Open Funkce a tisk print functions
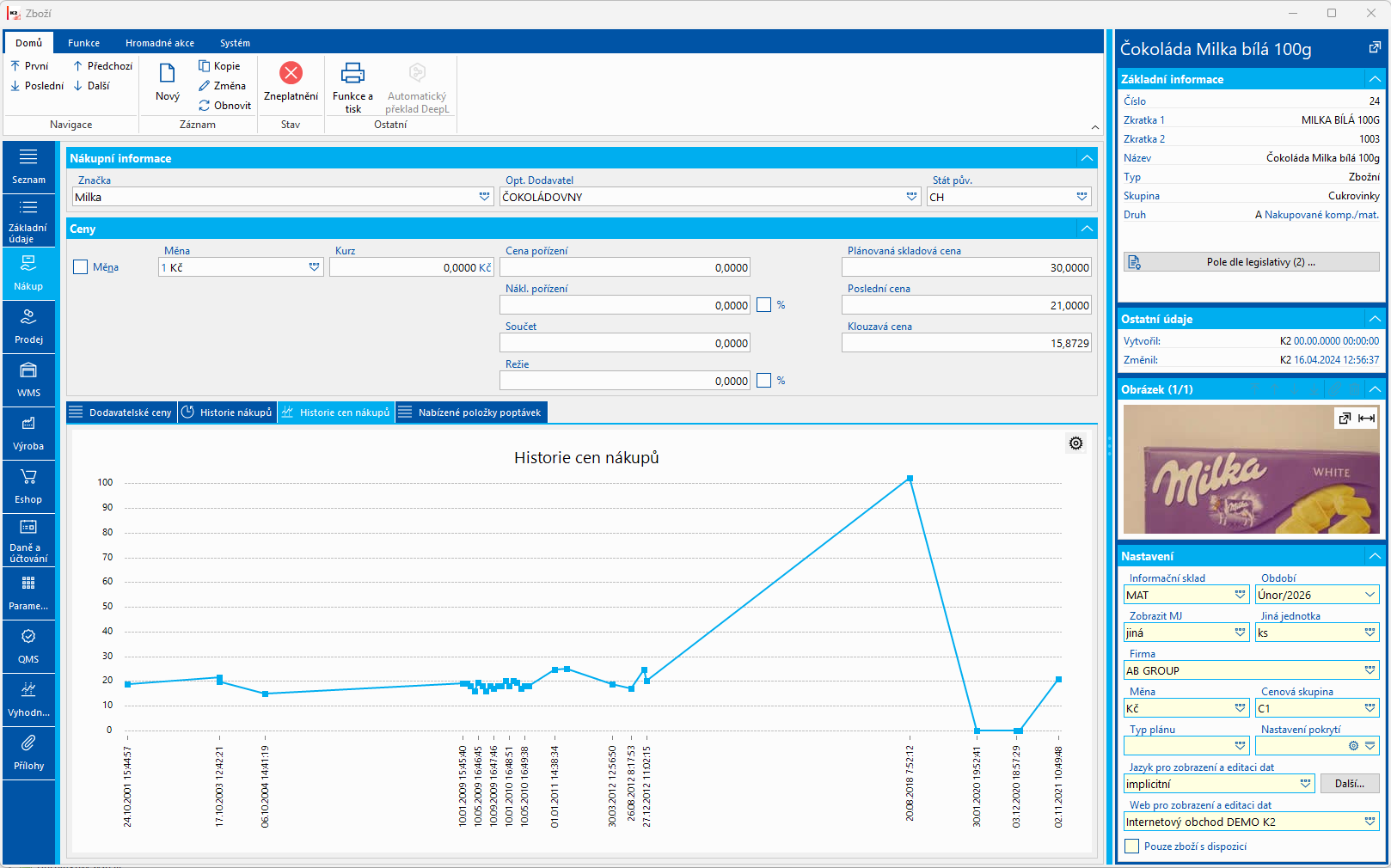Screen dimensions: 1391x868 point(352,87)
